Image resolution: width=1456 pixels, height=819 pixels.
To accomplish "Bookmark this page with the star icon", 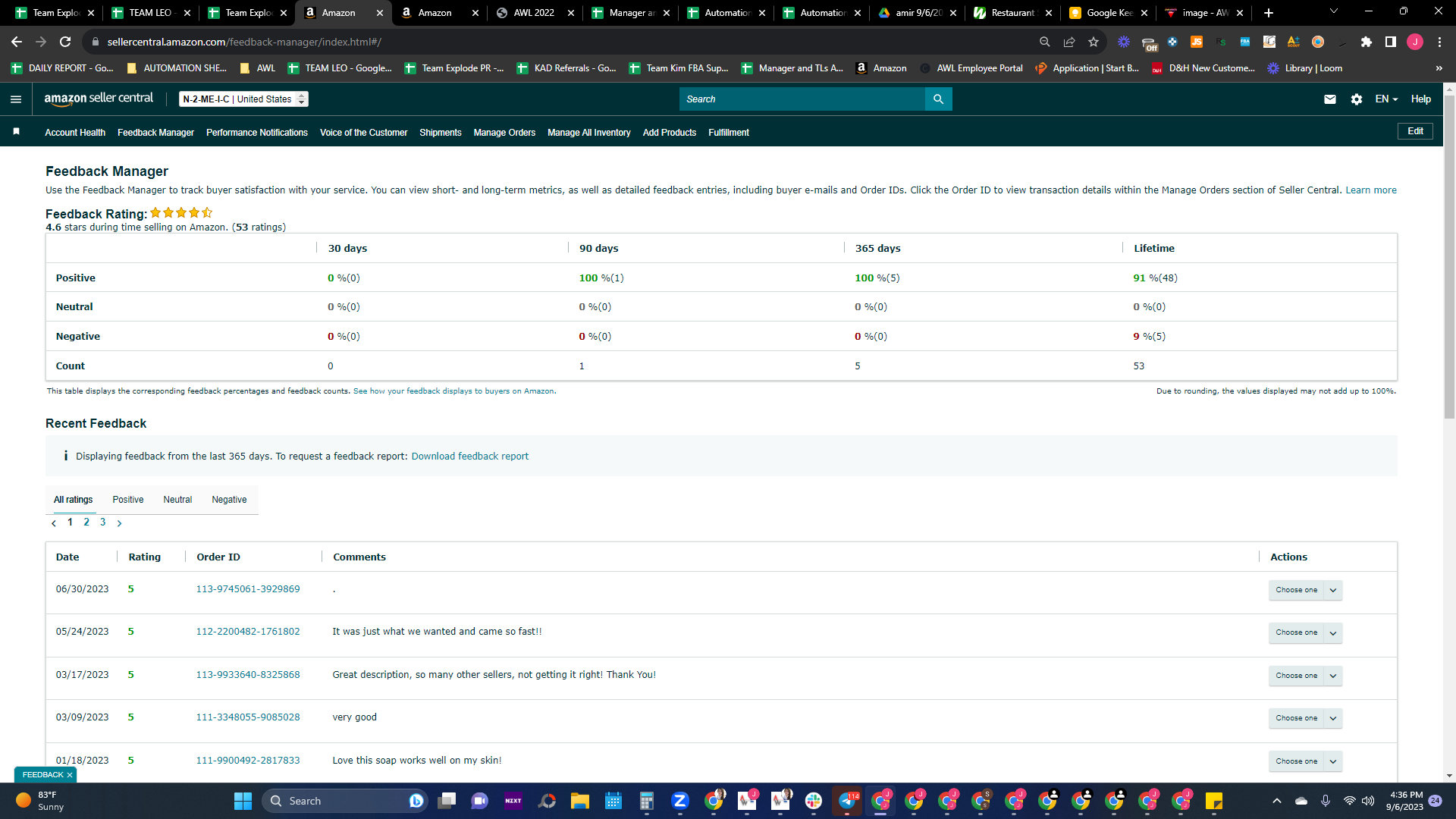I will point(1094,42).
